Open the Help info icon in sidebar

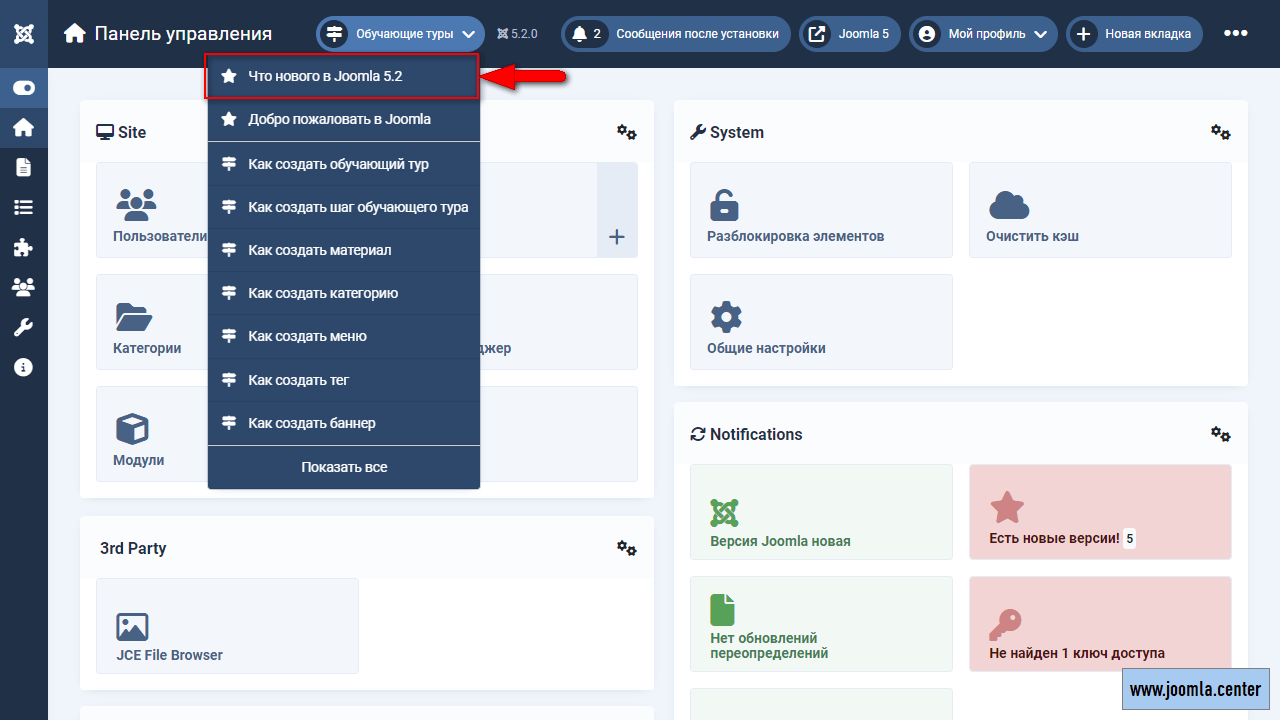[x=24, y=367]
